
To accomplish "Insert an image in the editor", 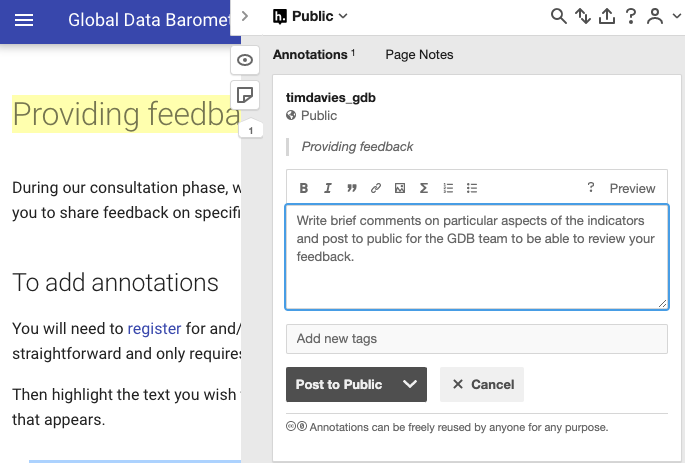I will pos(400,188).
